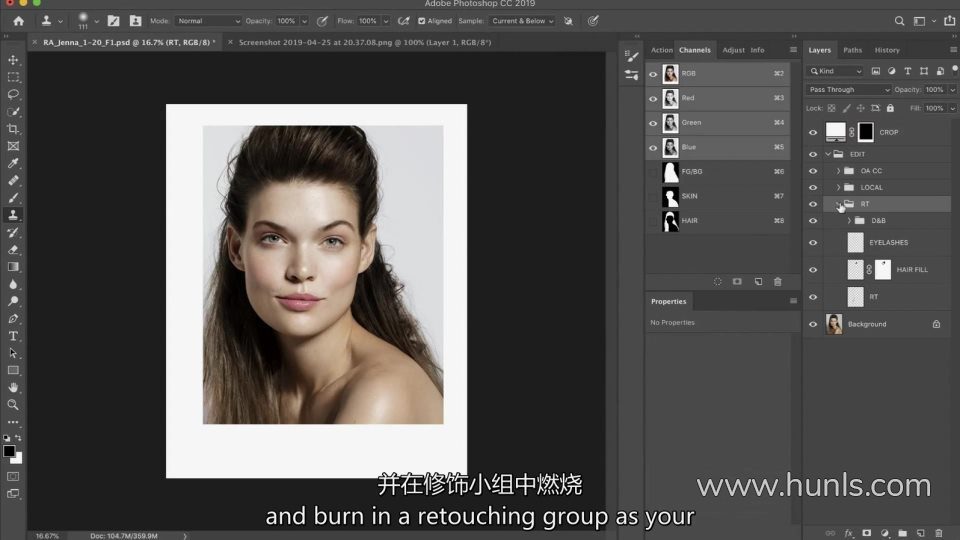Select the Gradient tool

coord(13,267)
